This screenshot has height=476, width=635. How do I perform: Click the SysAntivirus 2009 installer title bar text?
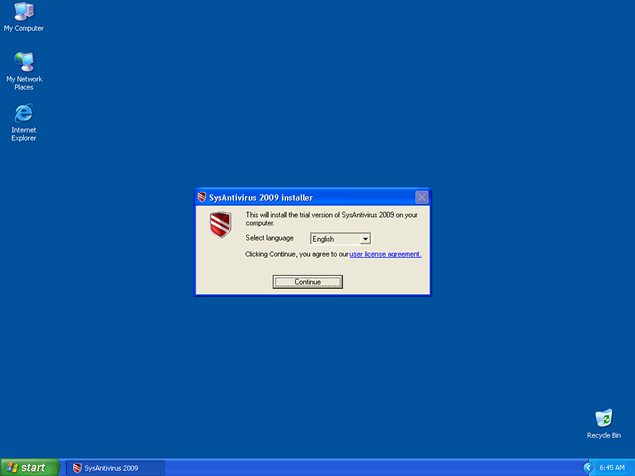[261, 197]
